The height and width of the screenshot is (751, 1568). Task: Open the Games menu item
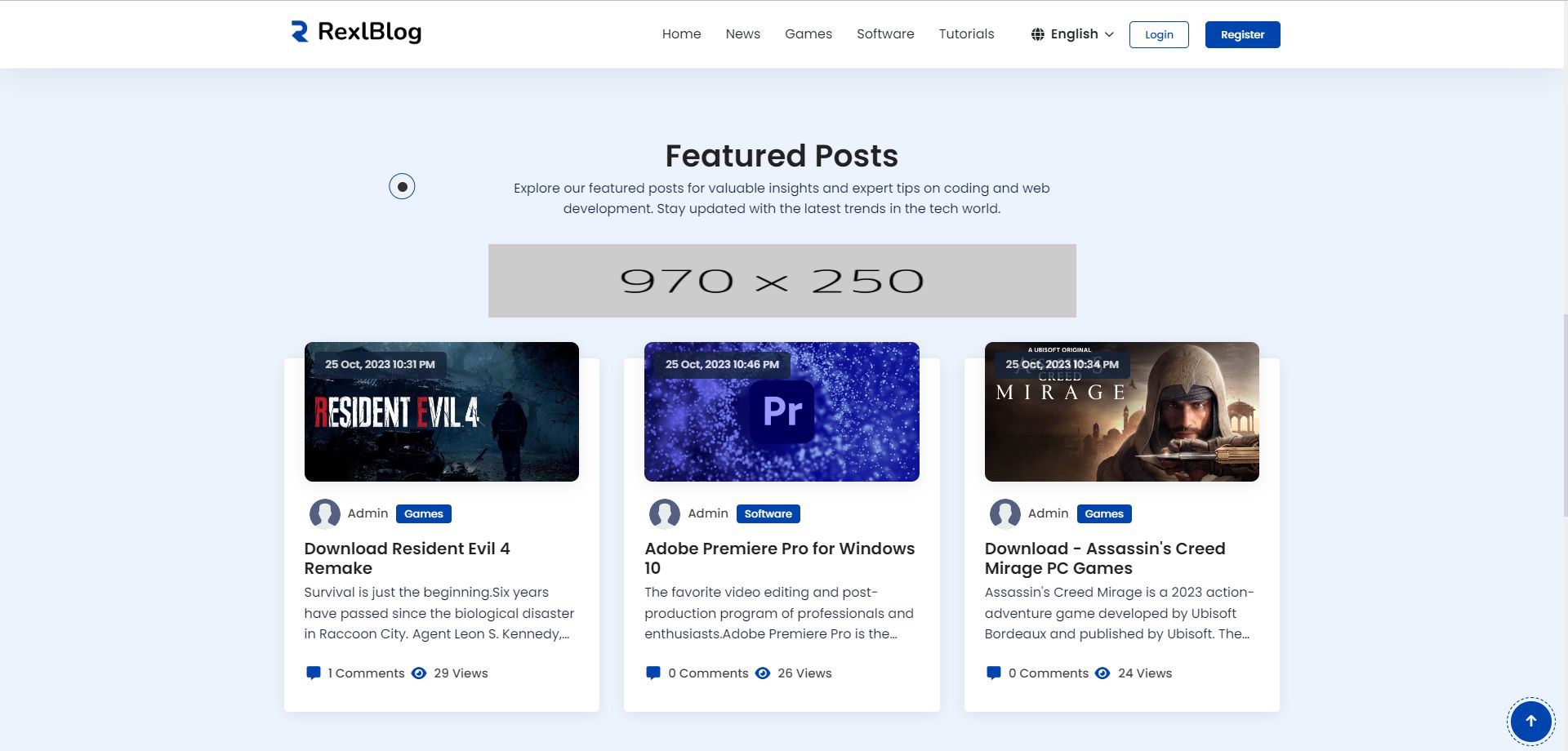click(x=808, y=34)
